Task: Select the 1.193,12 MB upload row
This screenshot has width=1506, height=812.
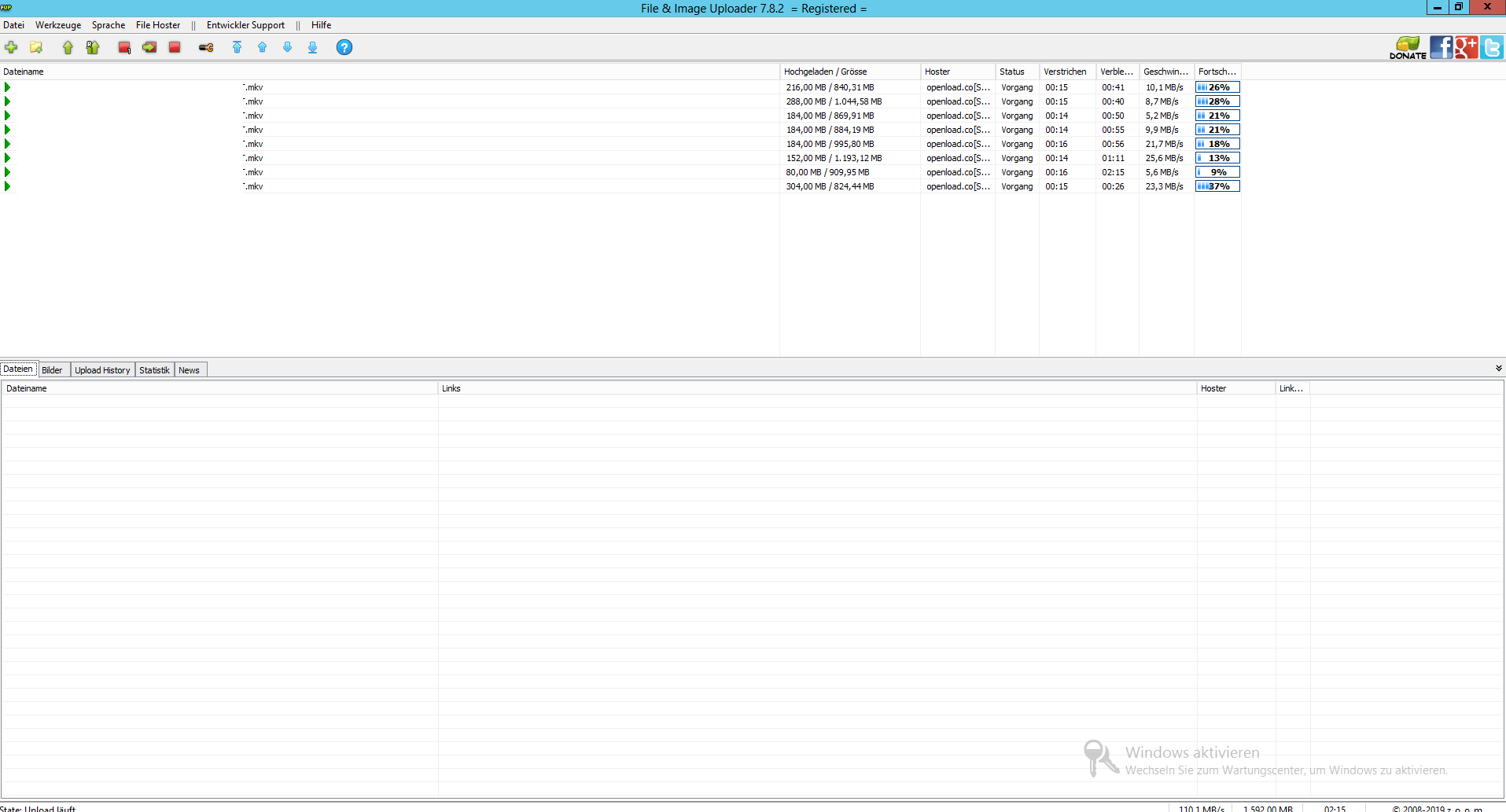Action: tap(834, 158)
